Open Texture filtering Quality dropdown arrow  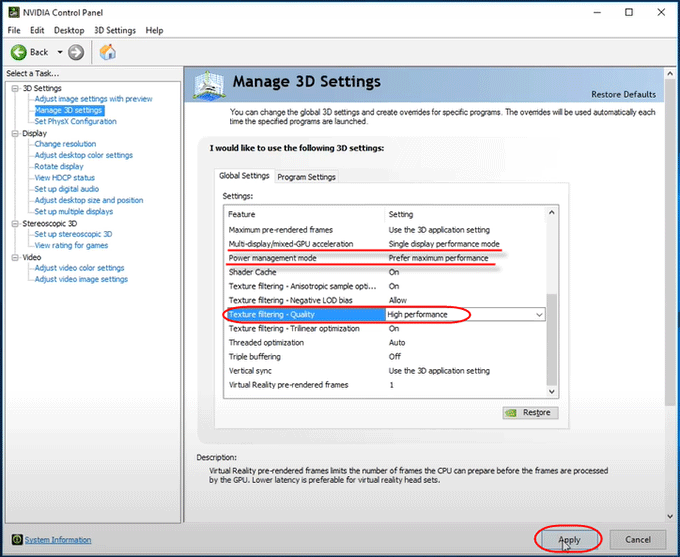tap(539, 315)
